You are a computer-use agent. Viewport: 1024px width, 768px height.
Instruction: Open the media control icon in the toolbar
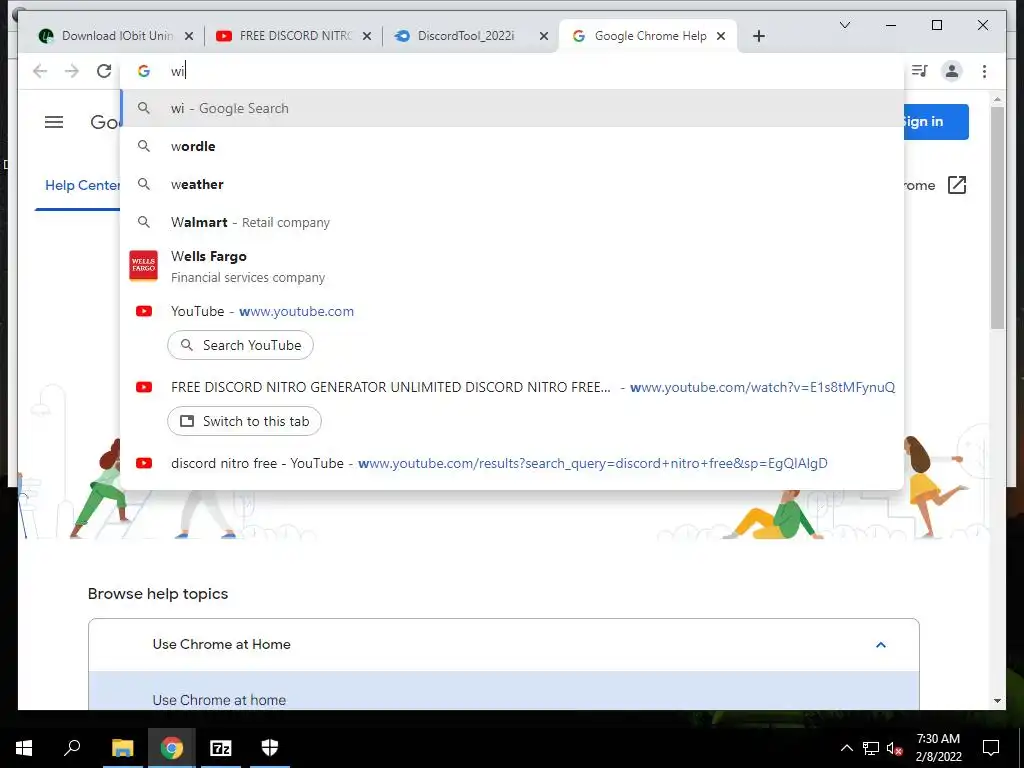(920, 71)
